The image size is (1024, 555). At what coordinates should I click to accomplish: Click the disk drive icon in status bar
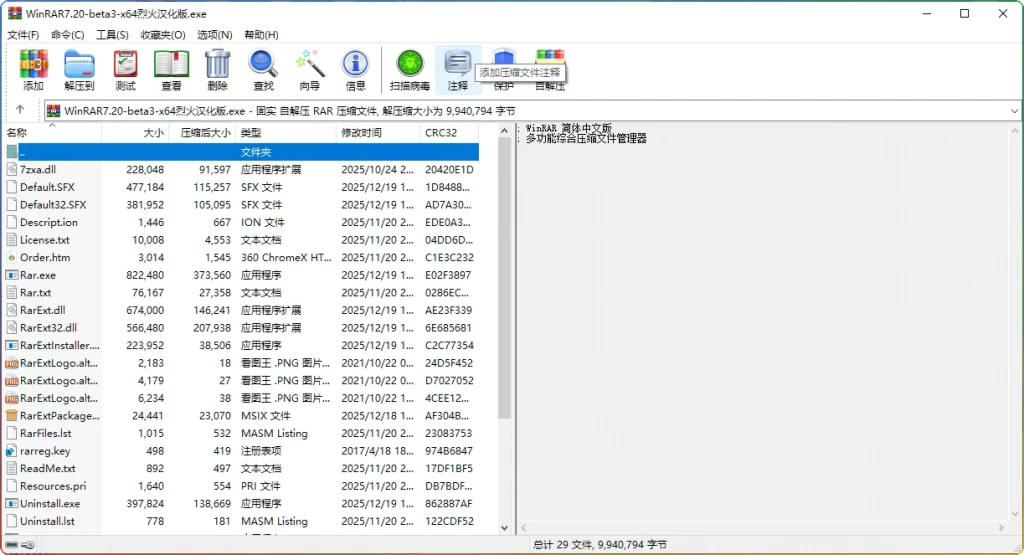(12, 545)
